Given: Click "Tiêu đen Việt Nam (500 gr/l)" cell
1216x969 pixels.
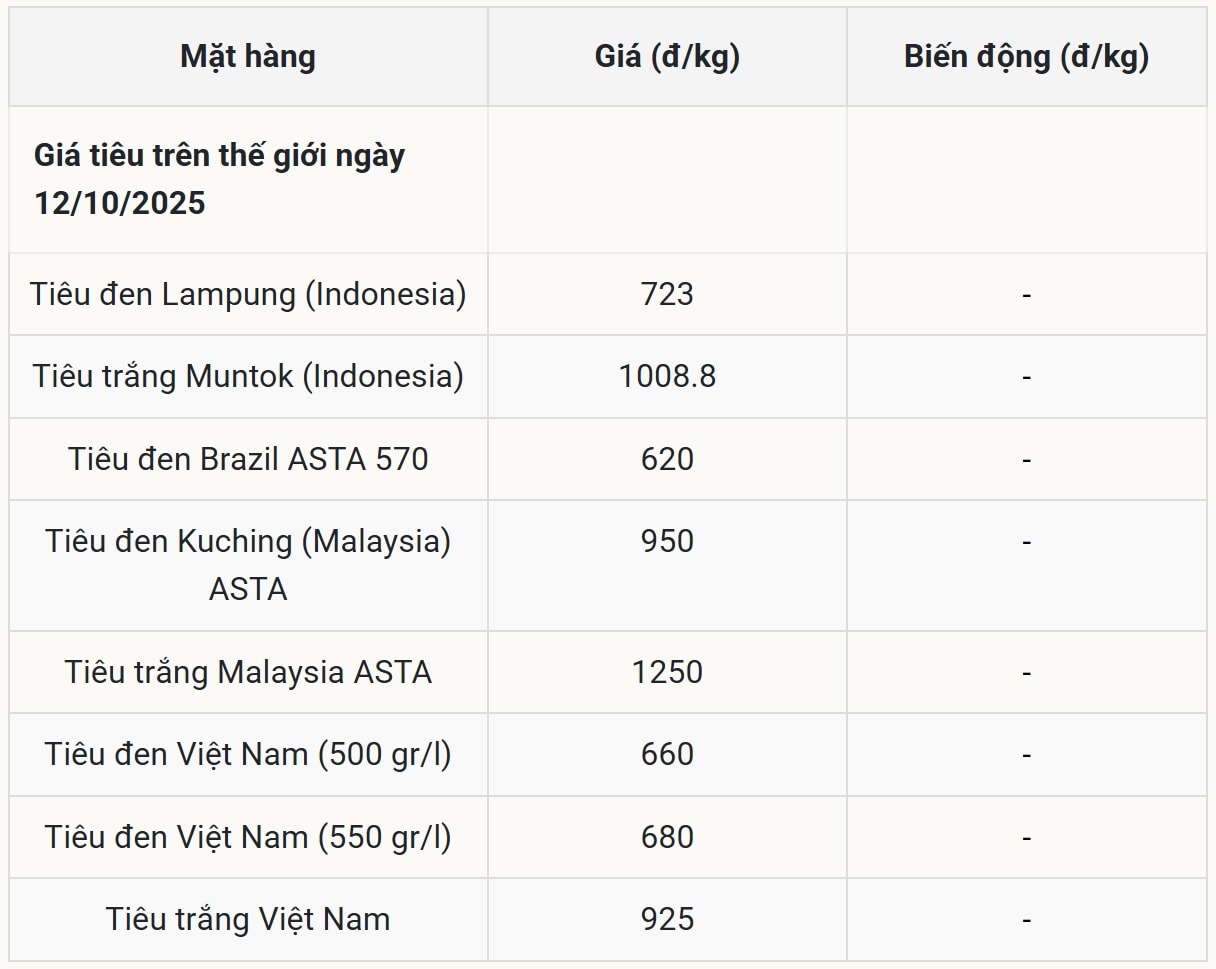Looking at the screenshot, I should point(248,754).
